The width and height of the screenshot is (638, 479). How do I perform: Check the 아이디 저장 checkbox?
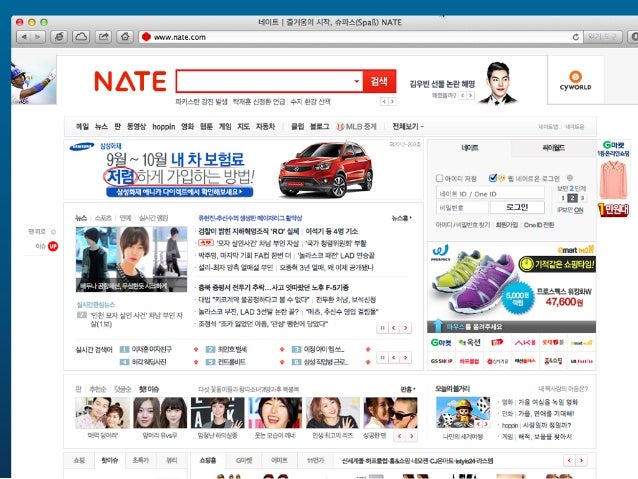[x=439, y=178]
